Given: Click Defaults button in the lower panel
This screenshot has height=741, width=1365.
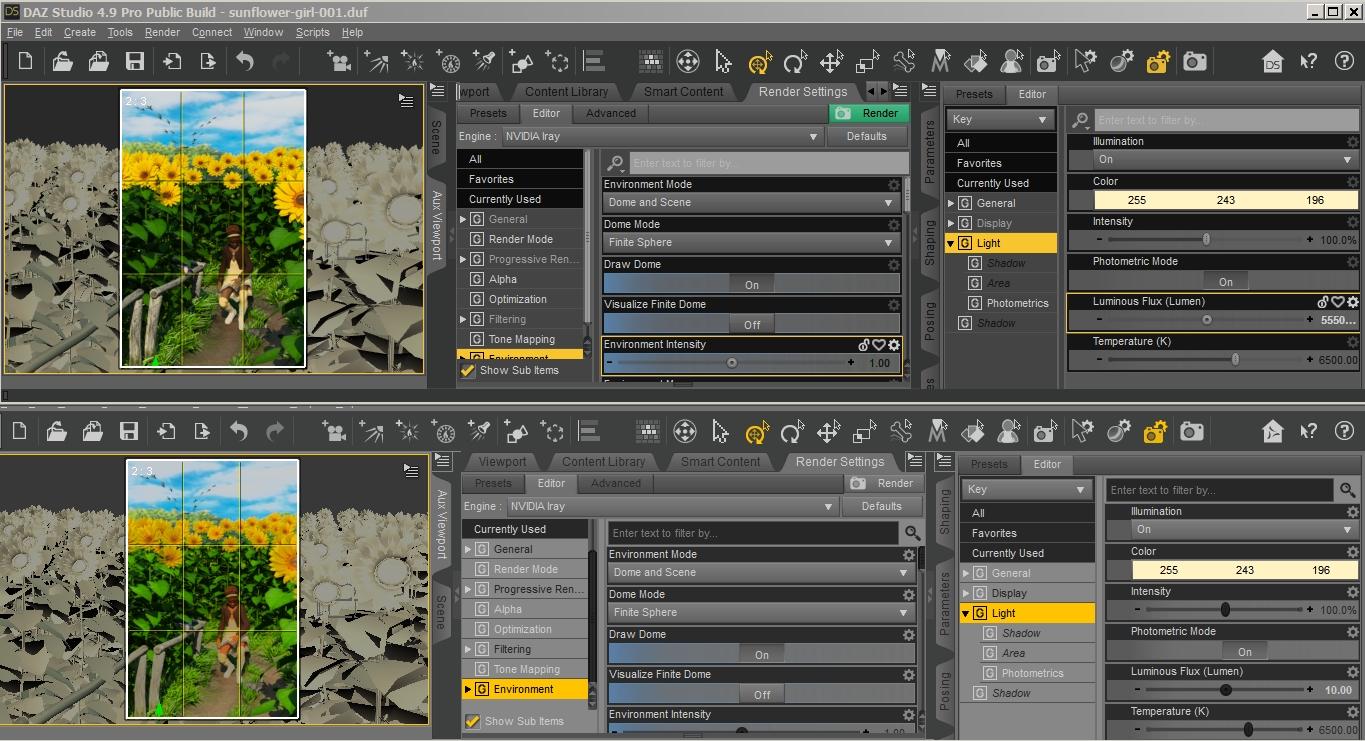Looking at the screenshot, I should point(881,506).
